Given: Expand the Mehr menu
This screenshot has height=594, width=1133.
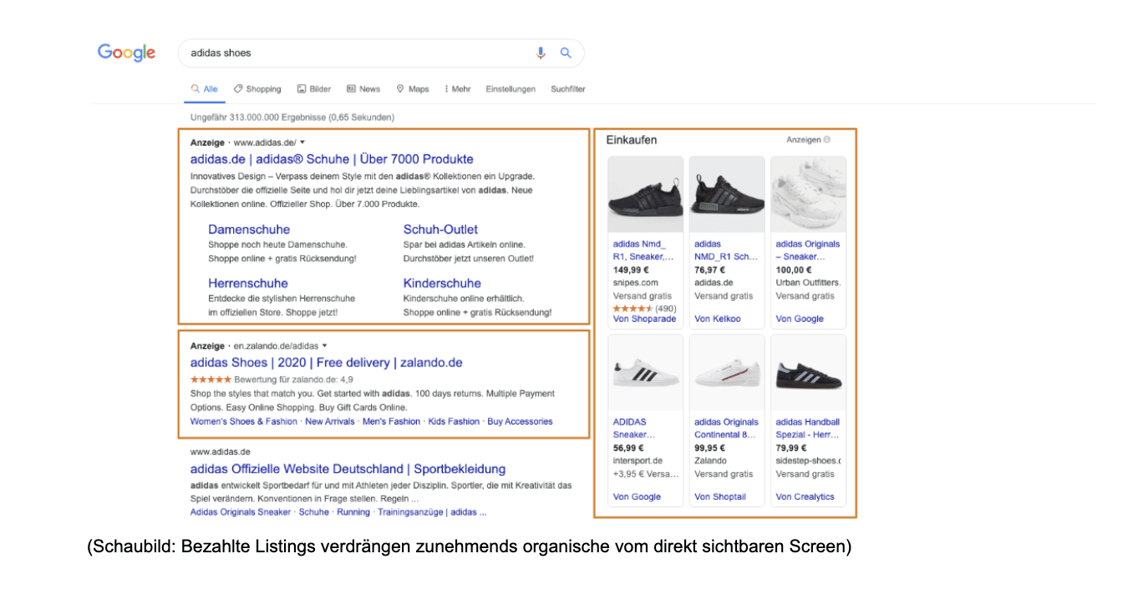Looking at the screenshot, I should [457, 89].
